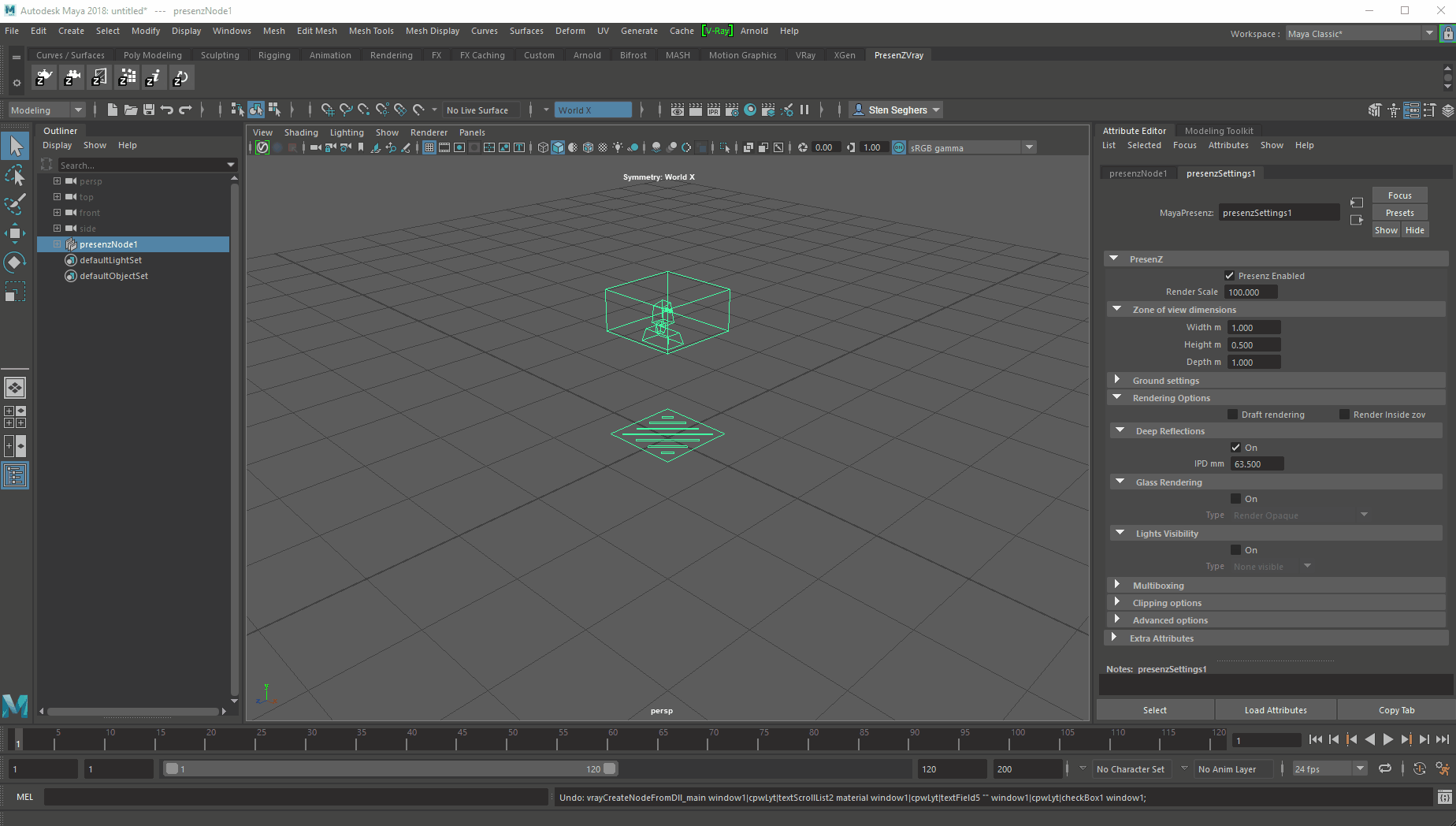
Task: Open the 24 fps frame rate dropdown
Action: tap(1329, 768)
